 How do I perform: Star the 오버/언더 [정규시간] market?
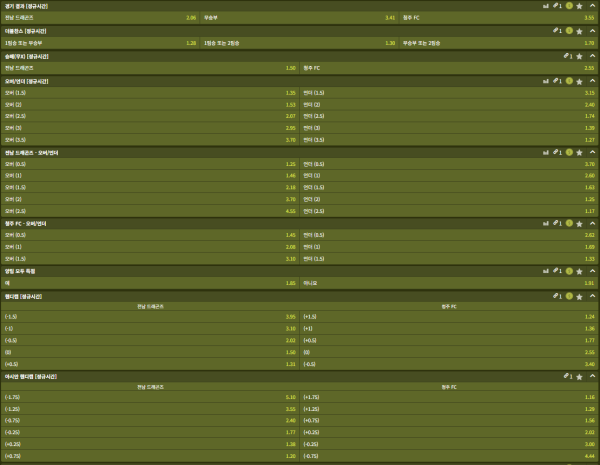580,80
